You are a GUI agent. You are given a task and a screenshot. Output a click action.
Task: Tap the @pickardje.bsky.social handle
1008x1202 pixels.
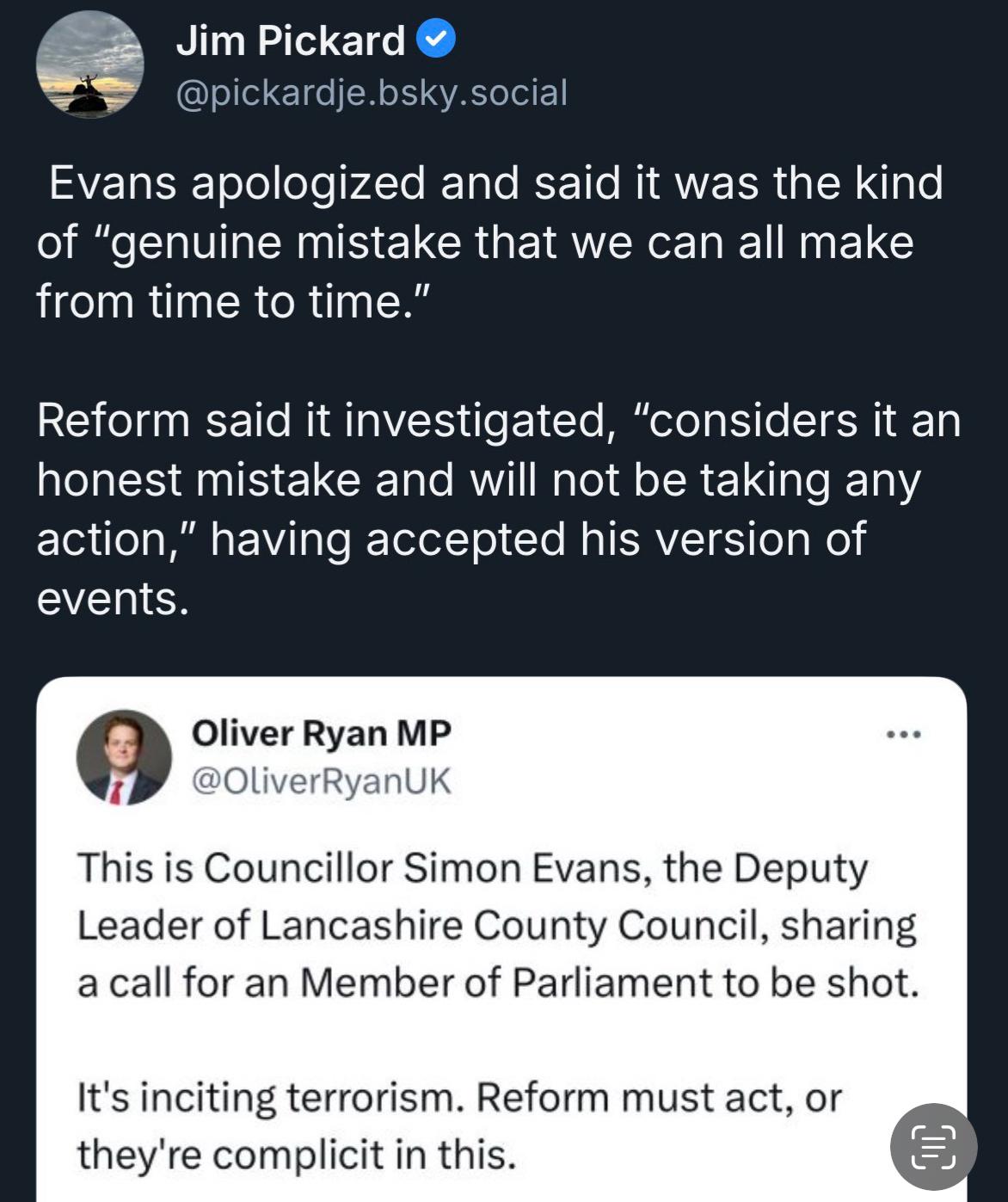click(372, 93)
